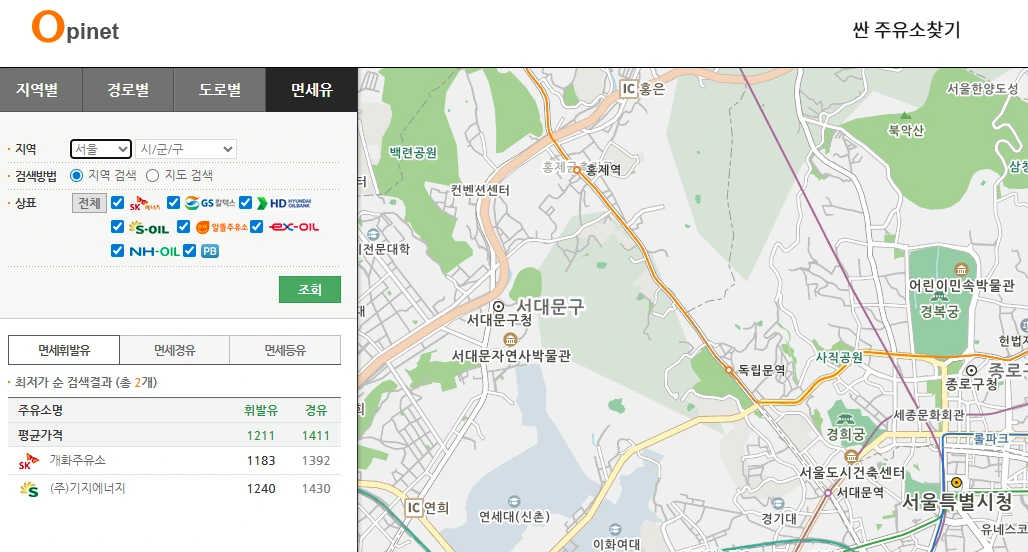Click the 북악산 mountain marker on map
The height and width of the screenshot is (552, 1028).
(x=906, y=116)
